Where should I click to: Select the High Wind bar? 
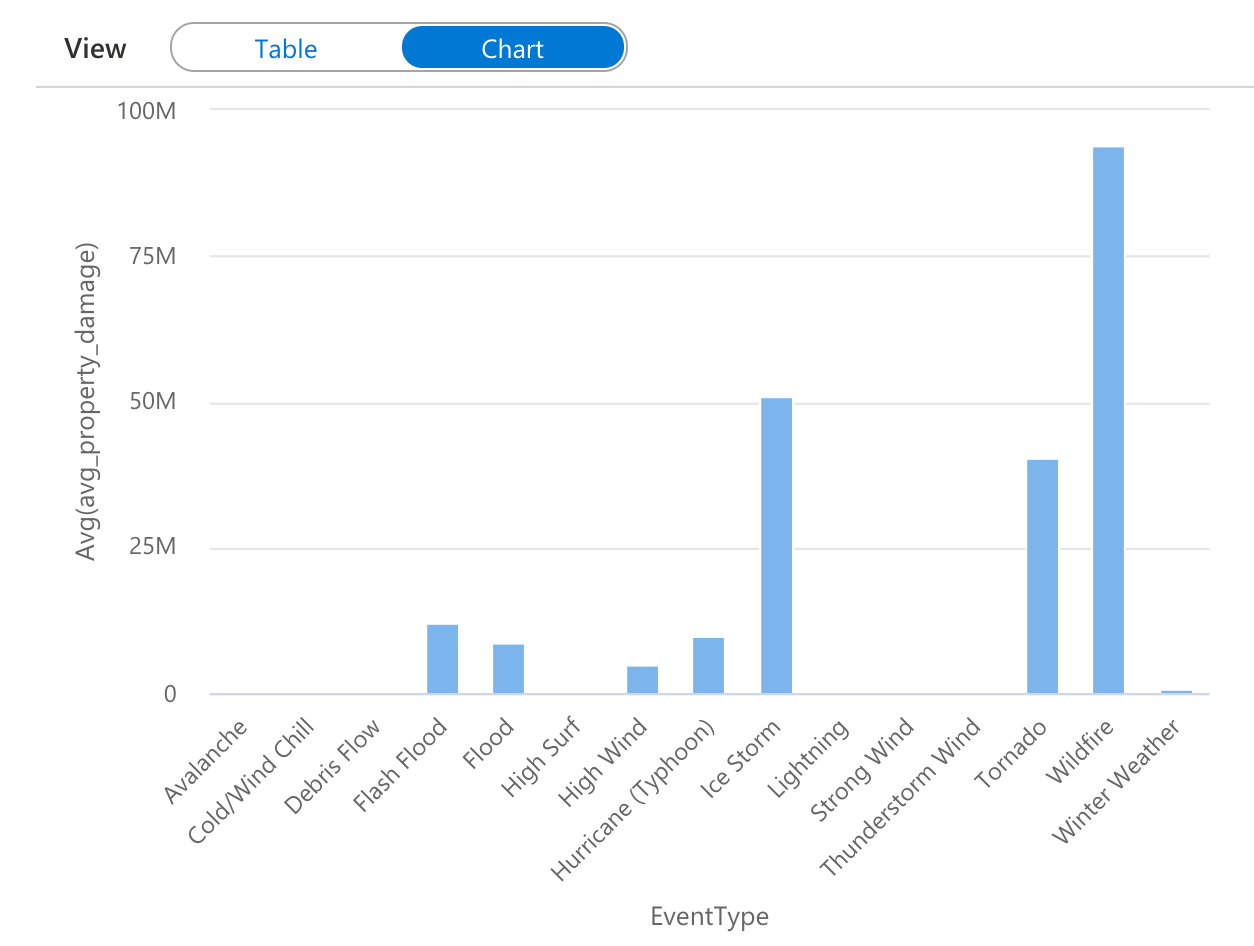pyautogui.click(x=642, y=679)
